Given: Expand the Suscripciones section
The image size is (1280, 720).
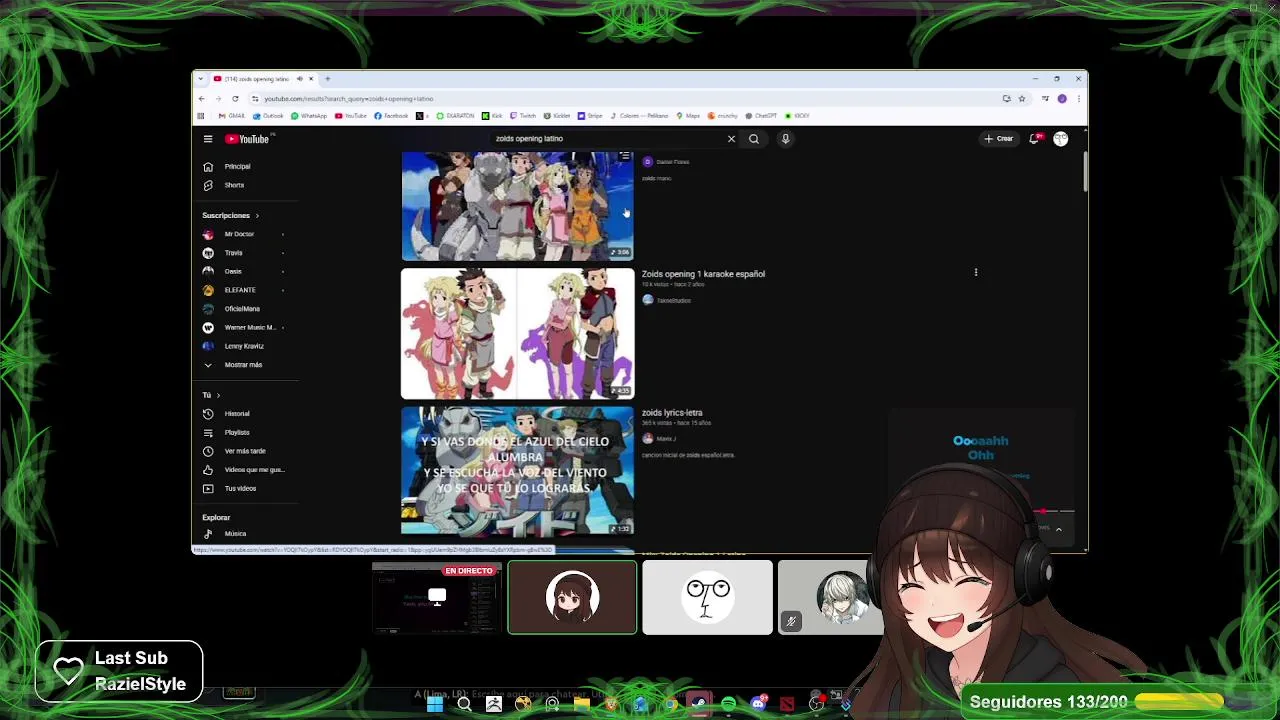Looking at the screenshot, I should click(231, 216).
